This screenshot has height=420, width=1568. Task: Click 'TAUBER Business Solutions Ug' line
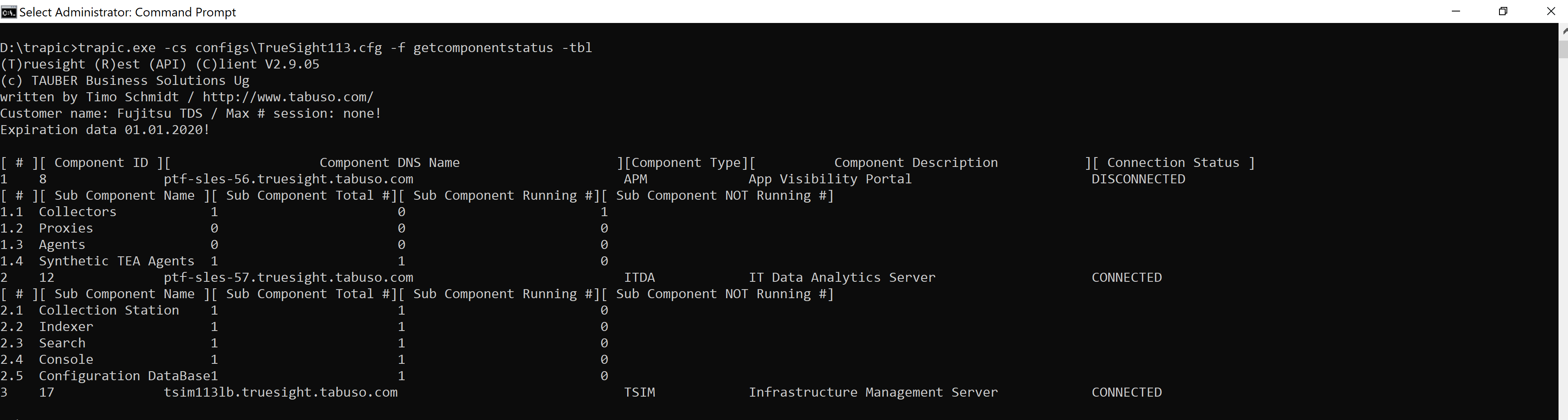click(x=125, y=80)
